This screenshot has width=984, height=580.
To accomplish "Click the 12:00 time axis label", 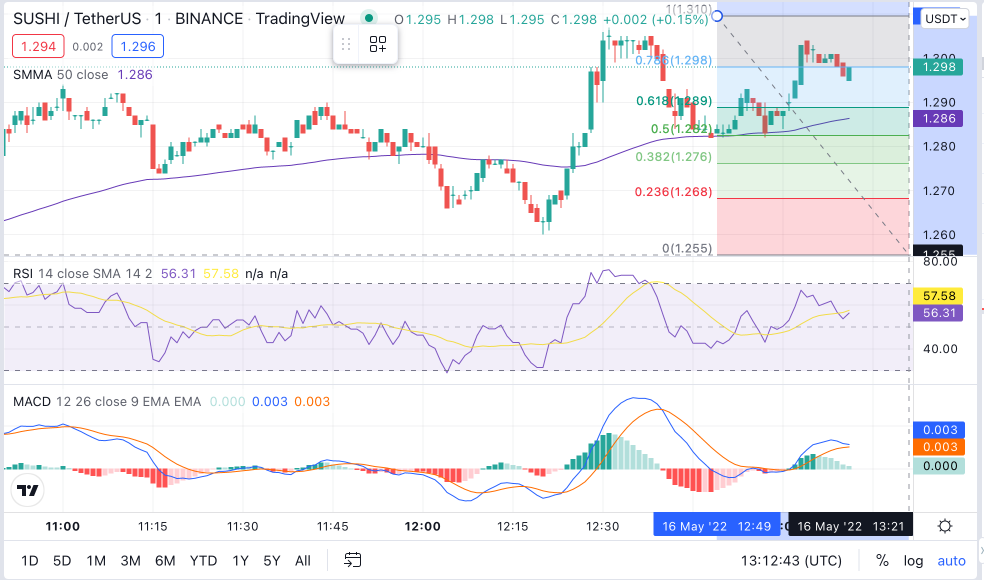I will tap(422, 526).
